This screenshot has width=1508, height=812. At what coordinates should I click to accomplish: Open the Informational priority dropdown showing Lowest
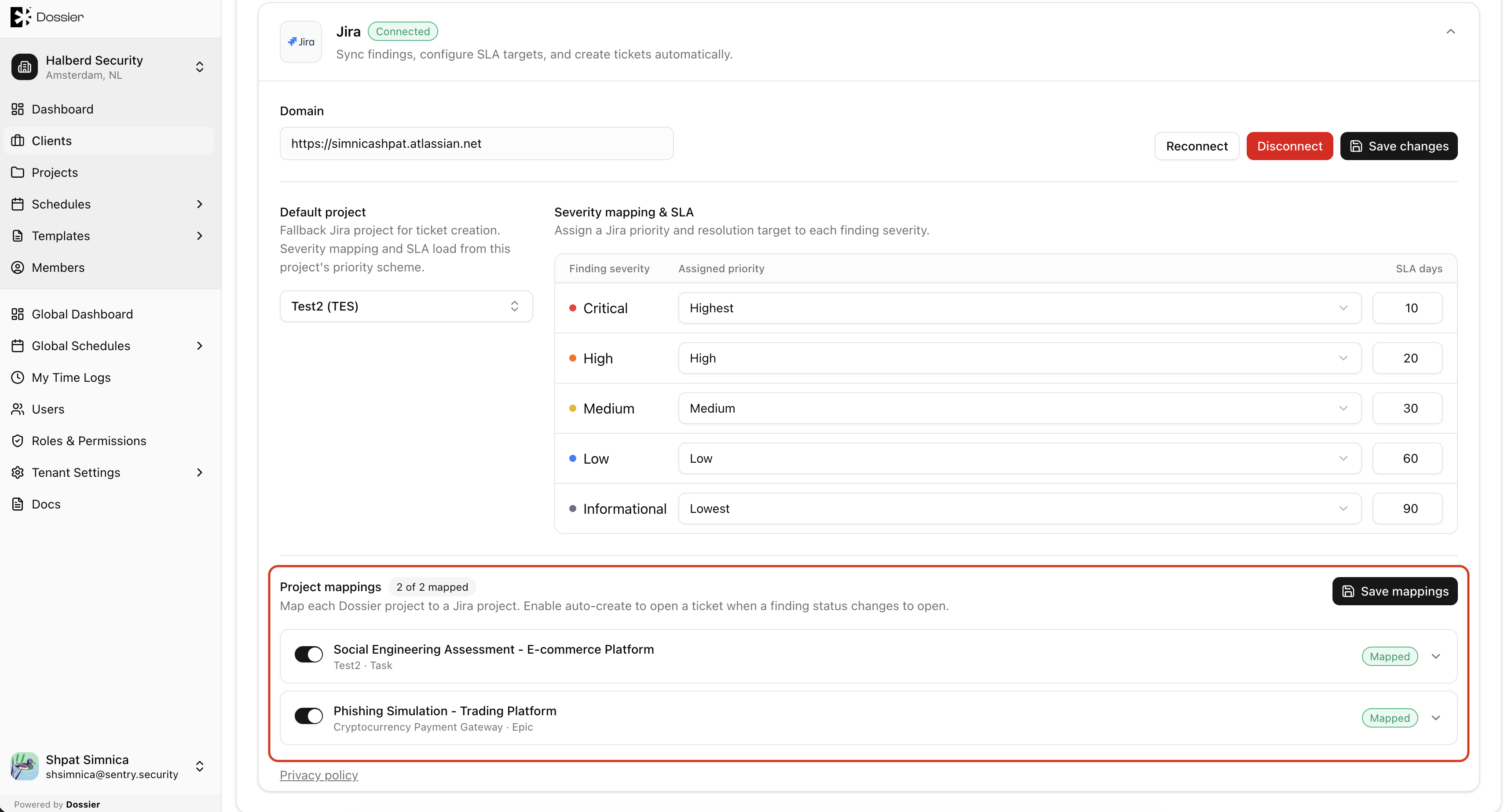coord(1020,508)
